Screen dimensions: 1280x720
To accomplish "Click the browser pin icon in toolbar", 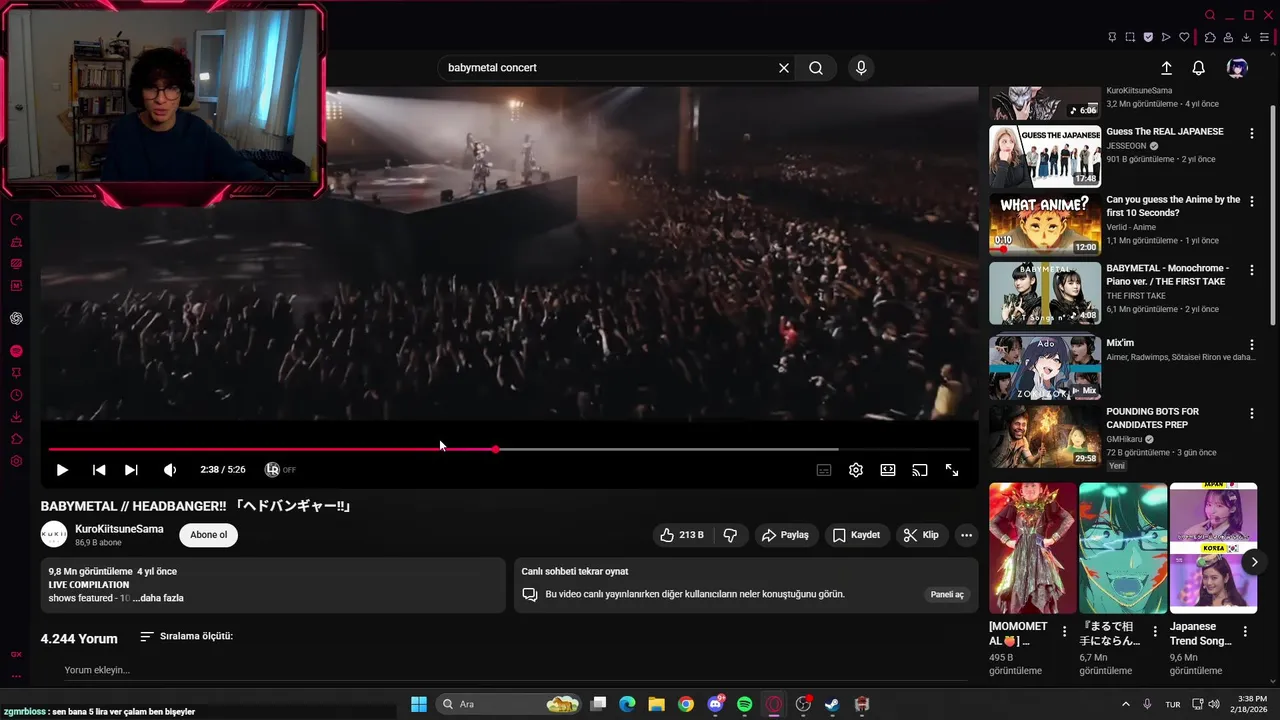I will pos(1112,38).
